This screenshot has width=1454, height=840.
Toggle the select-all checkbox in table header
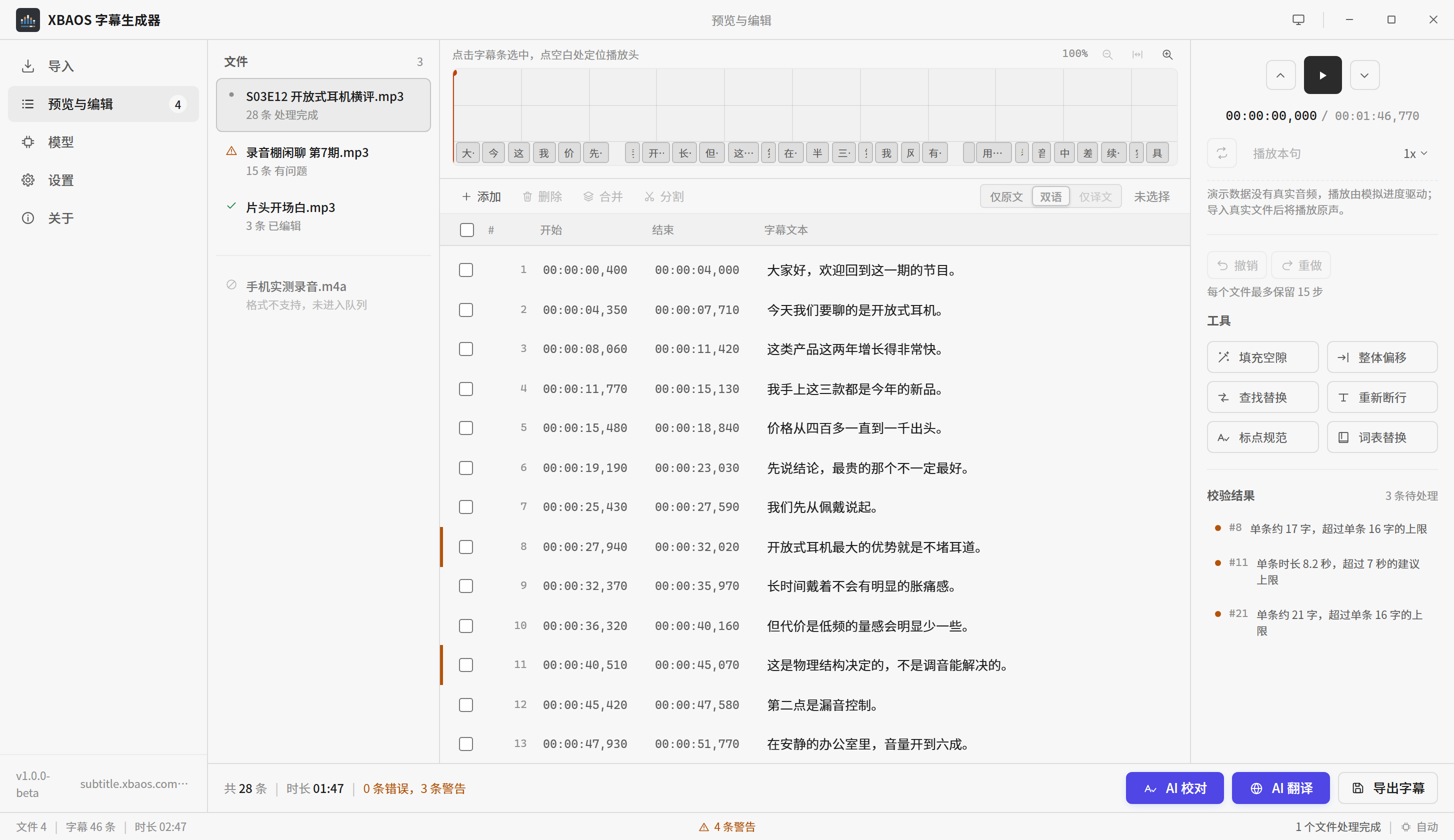[466, 229]
